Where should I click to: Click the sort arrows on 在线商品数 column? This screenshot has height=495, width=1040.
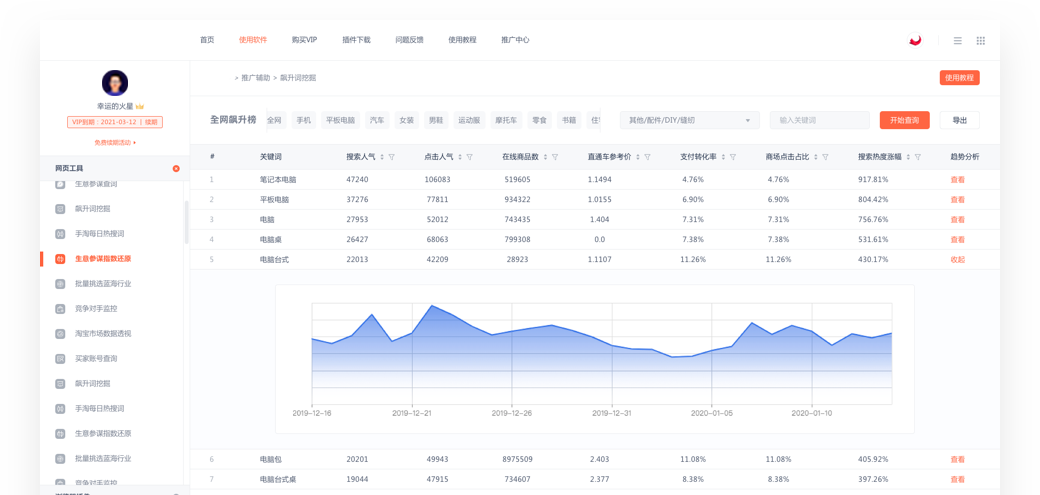(x=544, y=157)
